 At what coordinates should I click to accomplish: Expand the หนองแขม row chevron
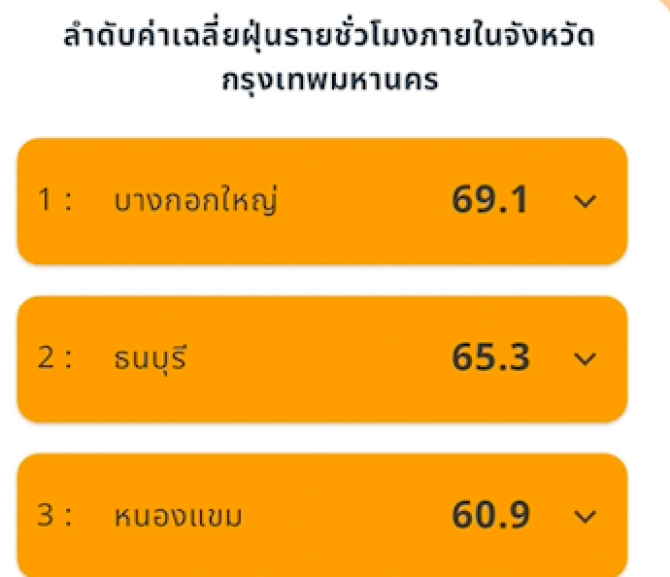[x=586, y=516]
